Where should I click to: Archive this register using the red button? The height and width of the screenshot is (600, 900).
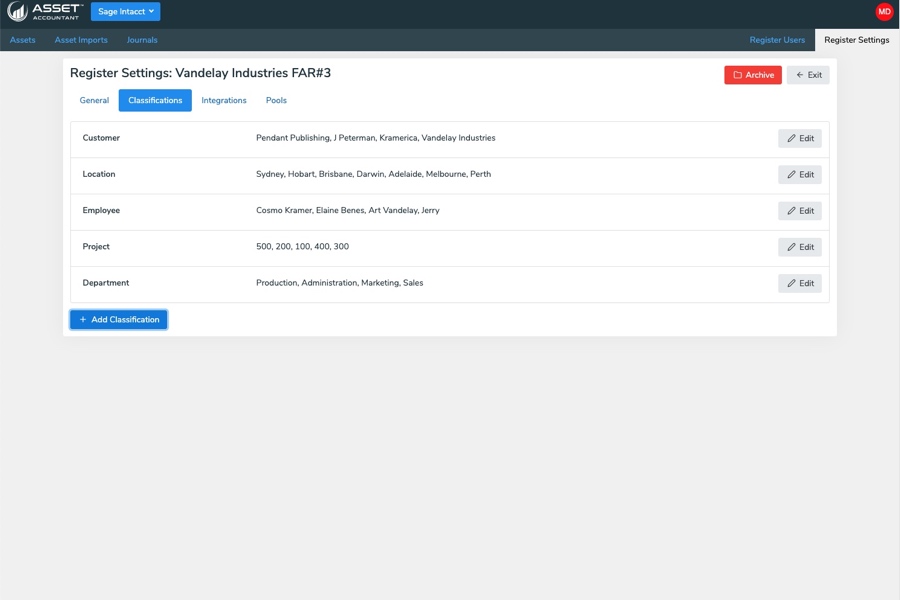pos(752,75)
